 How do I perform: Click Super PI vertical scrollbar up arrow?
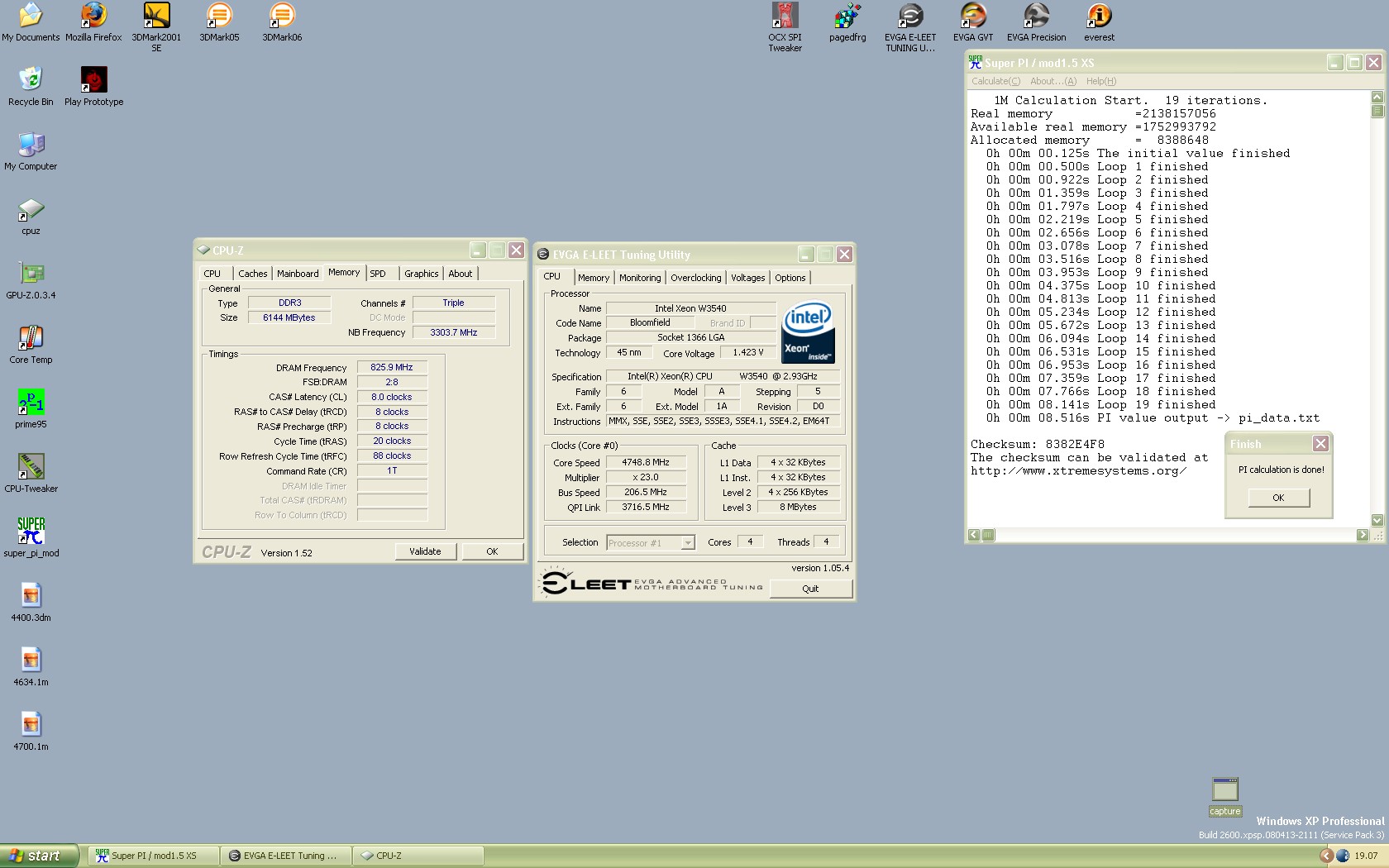(x=1377, y=97)
